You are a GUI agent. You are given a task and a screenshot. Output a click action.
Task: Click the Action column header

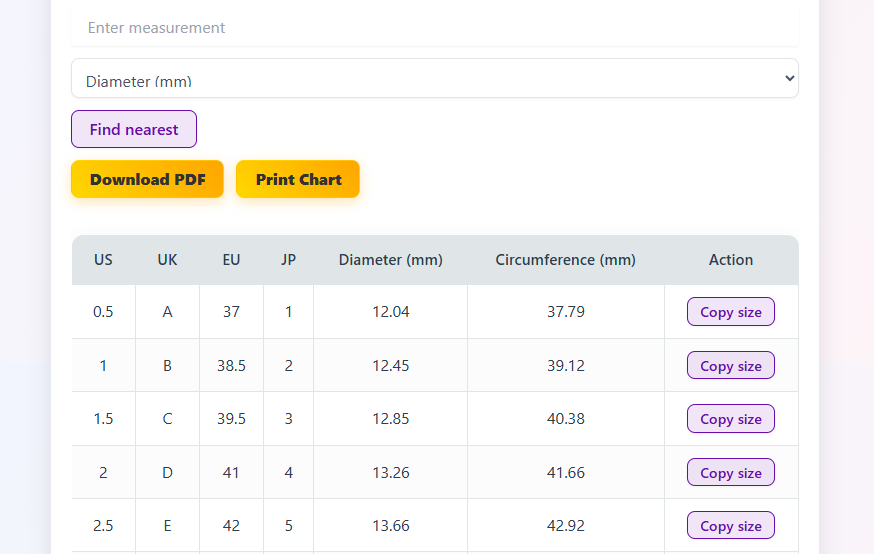(x=731, y=260)
